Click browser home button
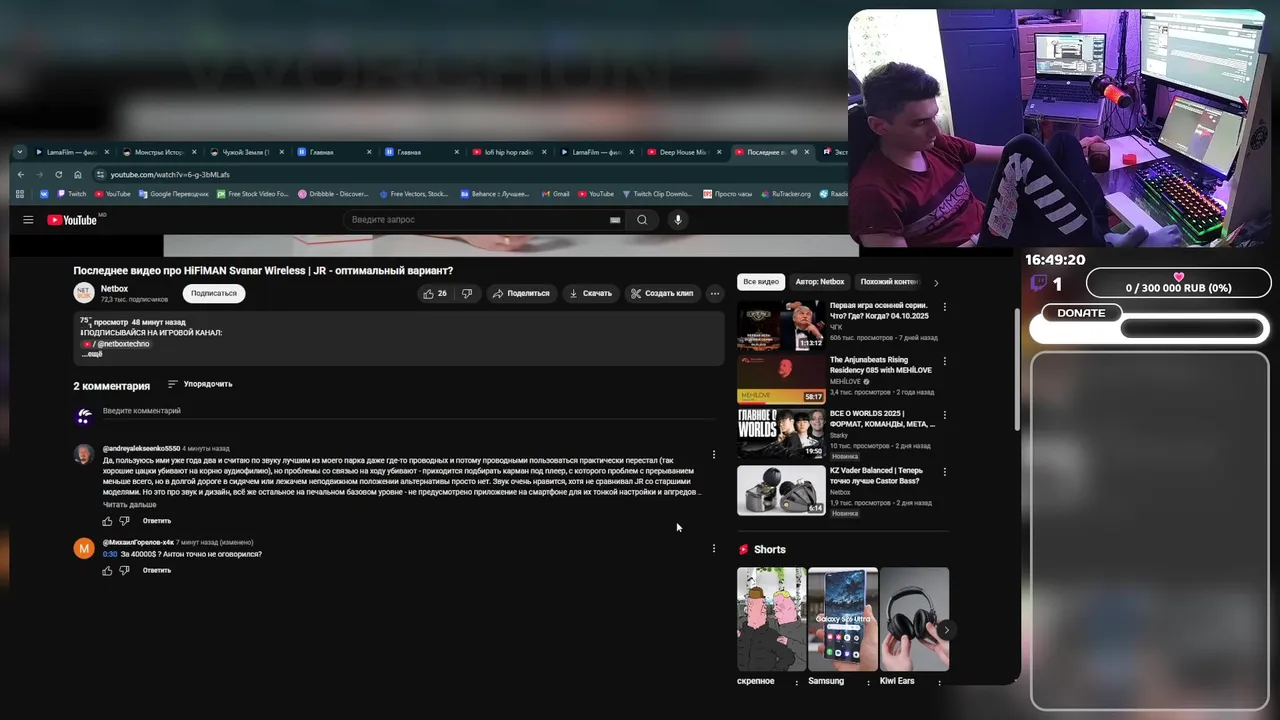 (x=78, y=174)
